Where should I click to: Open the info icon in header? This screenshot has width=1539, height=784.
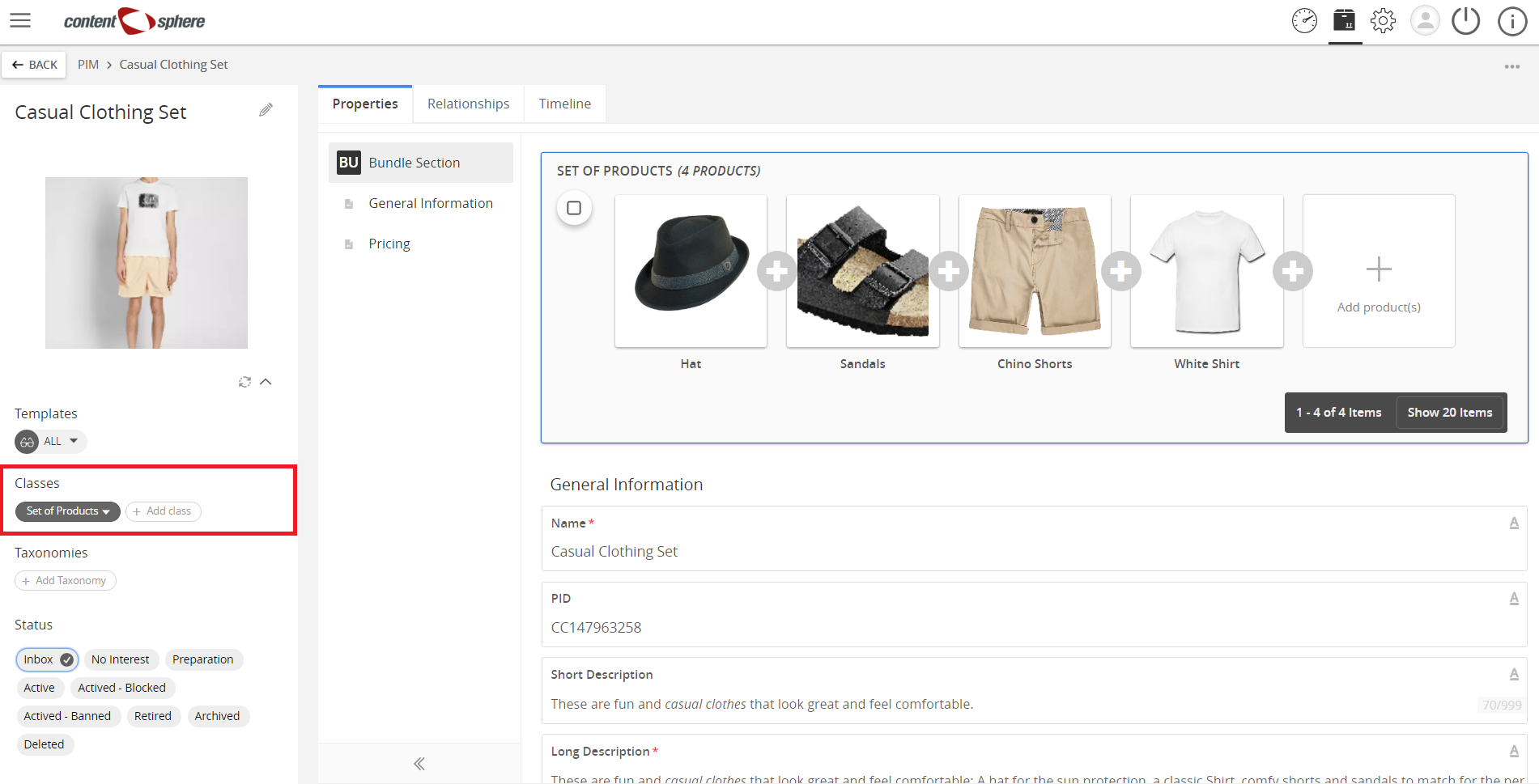(1511, 21)
